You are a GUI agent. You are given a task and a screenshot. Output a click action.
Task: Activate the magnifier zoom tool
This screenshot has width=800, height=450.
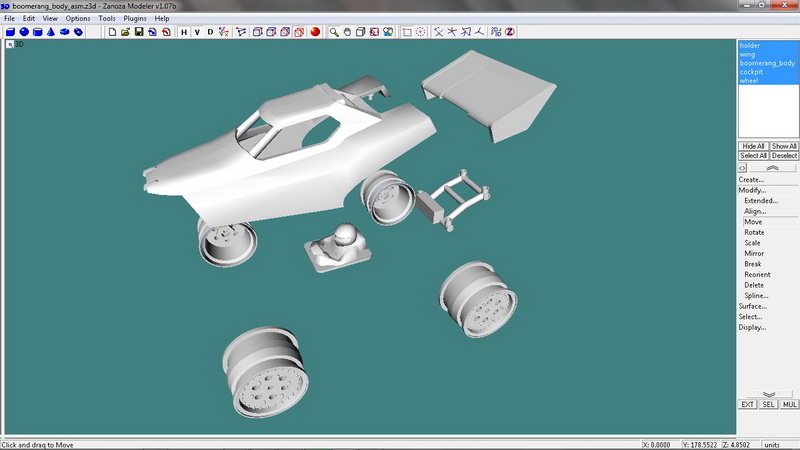coord(334,32)
